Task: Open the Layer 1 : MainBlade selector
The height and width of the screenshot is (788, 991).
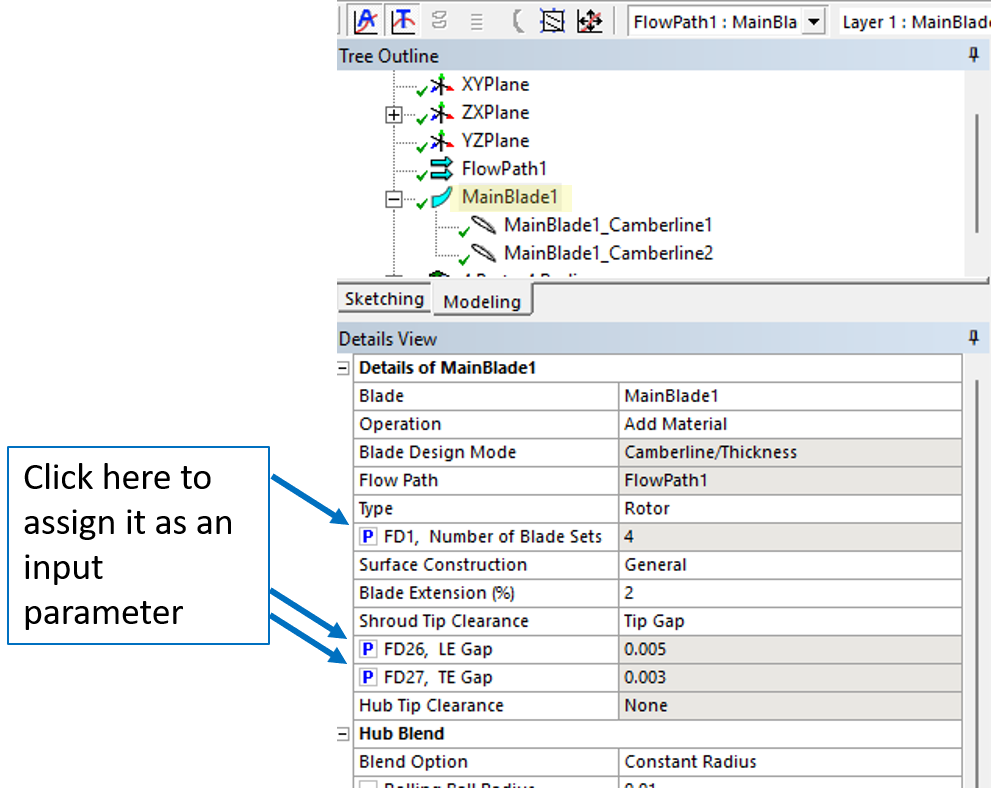Action: 914,22
